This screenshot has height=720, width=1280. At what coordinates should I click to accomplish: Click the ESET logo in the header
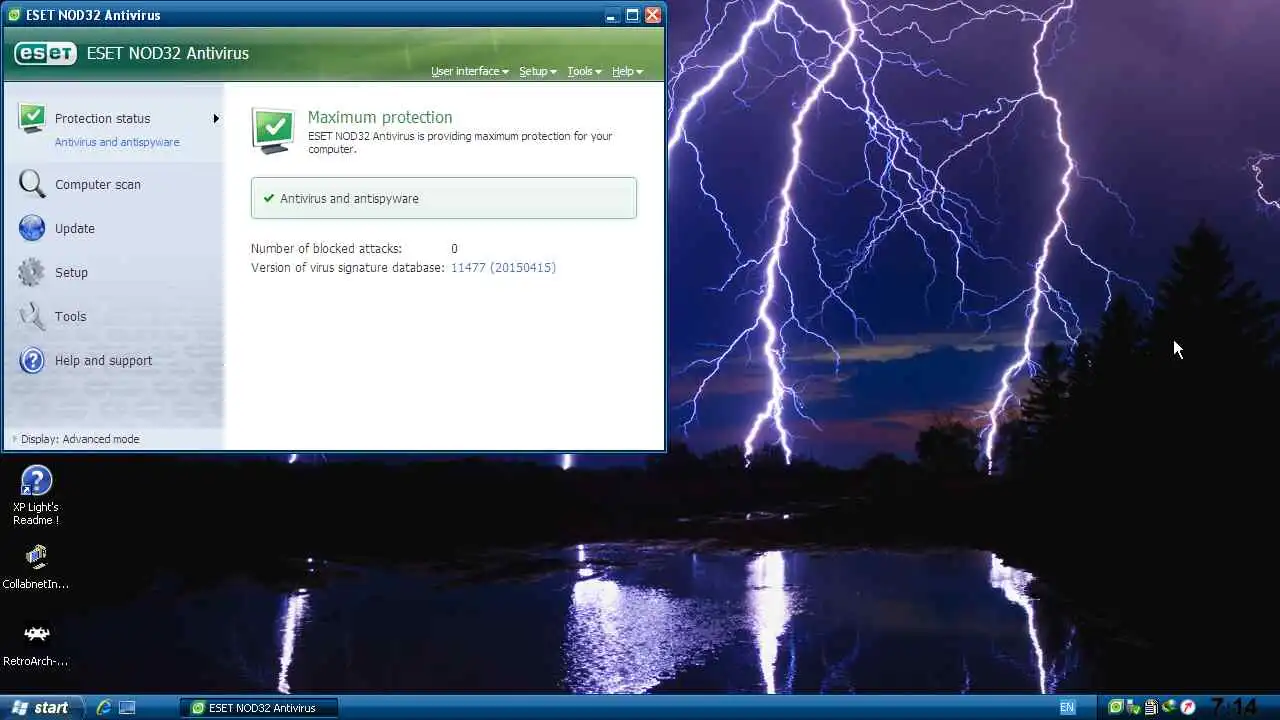(45, 53)
